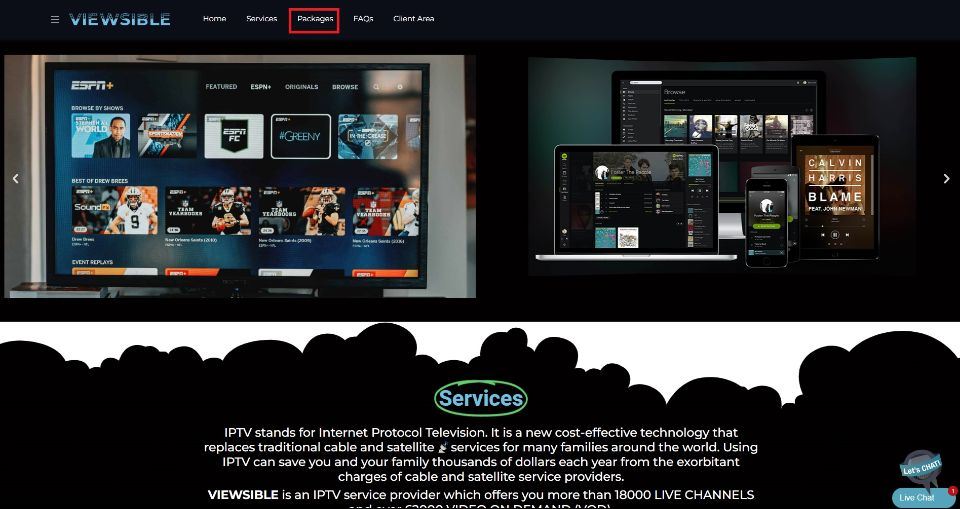
Task: Show previous slide with left arrow
Action: [x=15, y=178]
